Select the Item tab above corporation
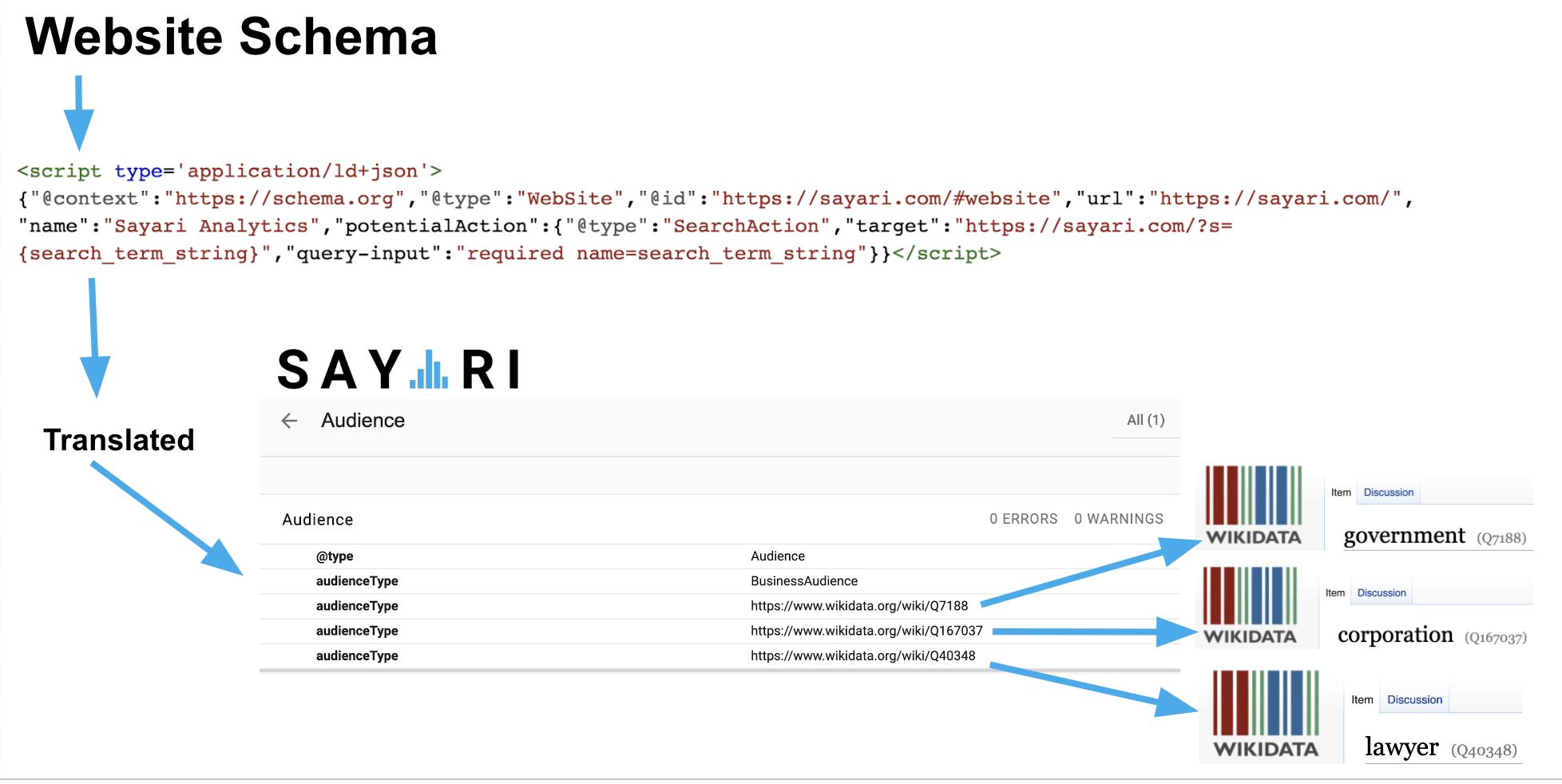Image resolution: width=1562 pixels, height=784 pixels. (1334, 593)
